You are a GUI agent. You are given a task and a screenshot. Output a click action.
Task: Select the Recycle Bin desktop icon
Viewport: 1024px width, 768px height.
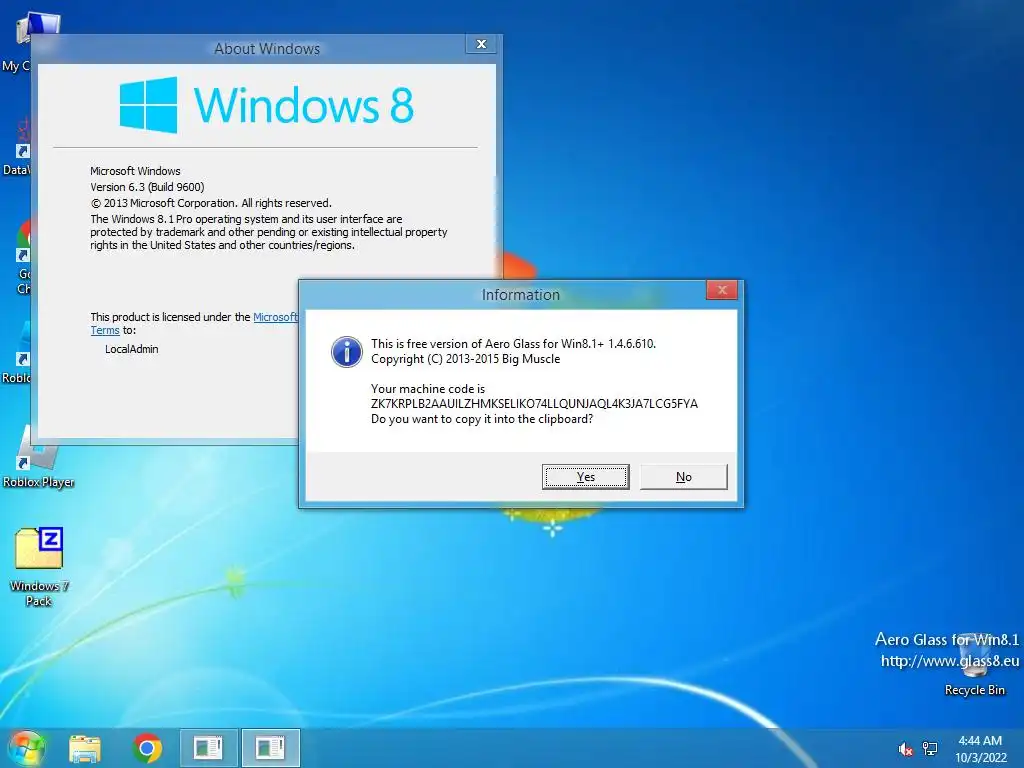click(975, 666)
